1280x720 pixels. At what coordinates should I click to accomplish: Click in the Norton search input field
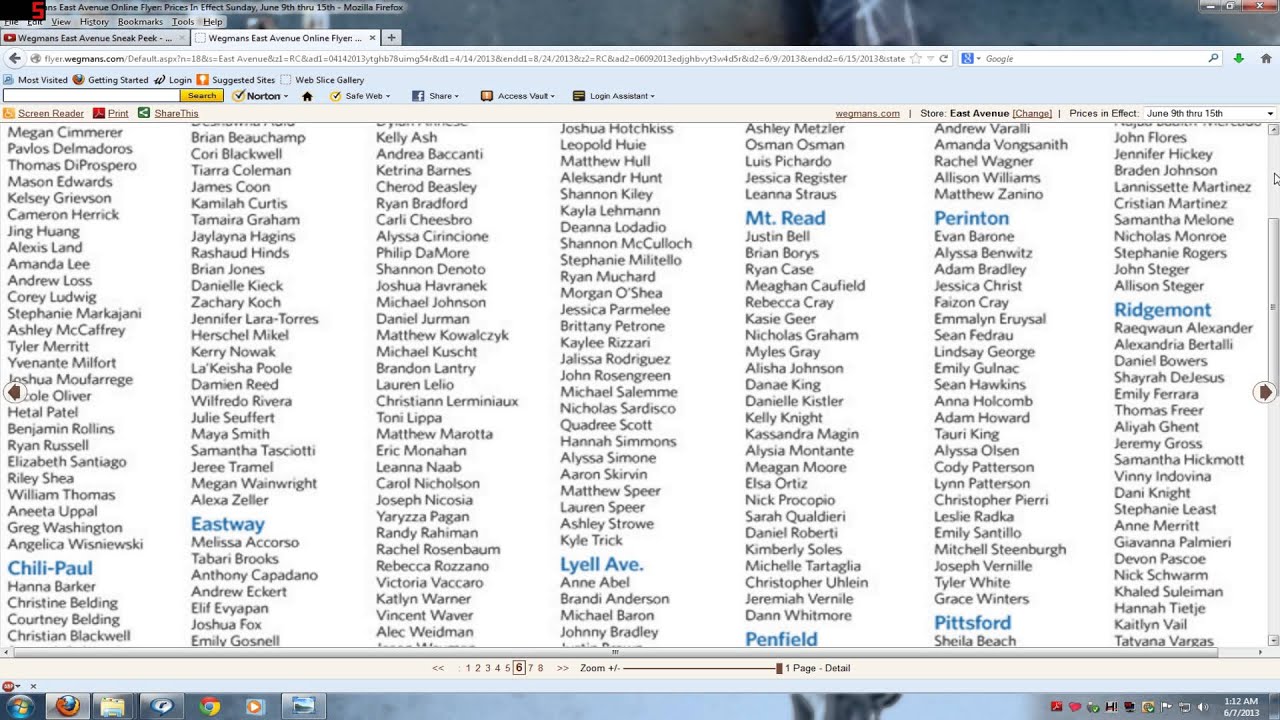tap(91, 96)
